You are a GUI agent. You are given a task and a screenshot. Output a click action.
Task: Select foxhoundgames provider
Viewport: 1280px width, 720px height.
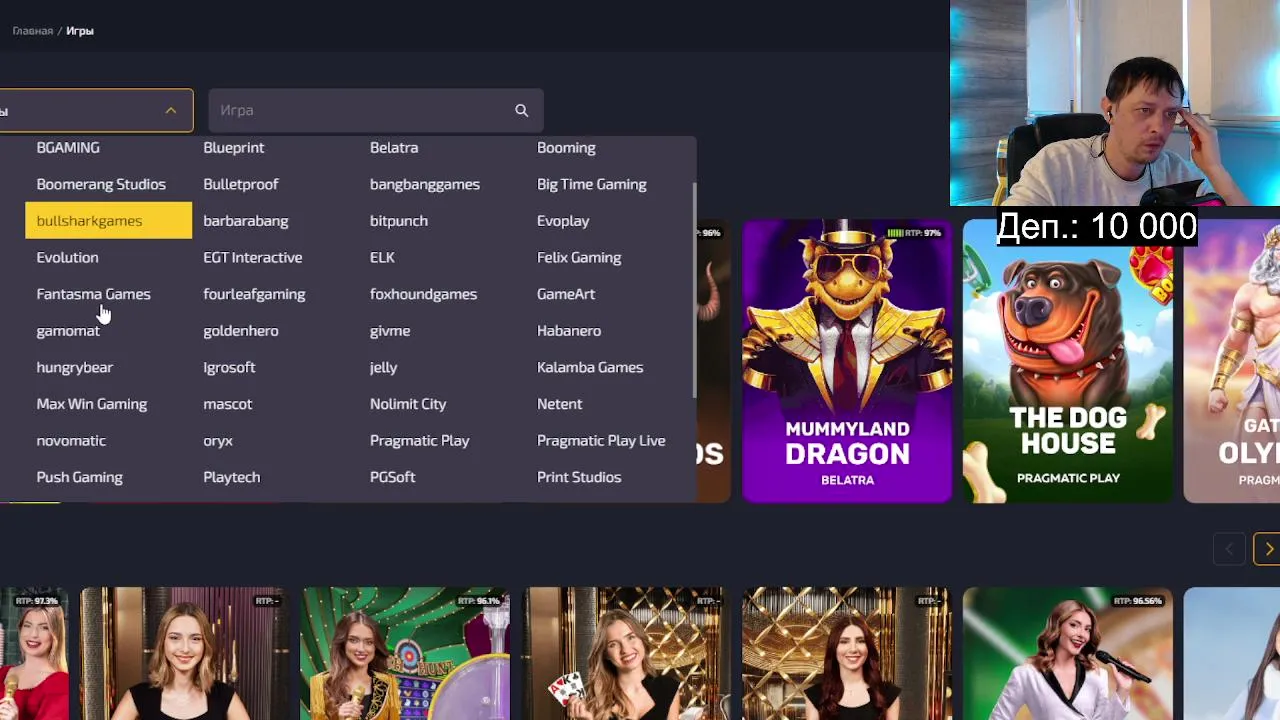pyautogui.click(x=423, y=294)
